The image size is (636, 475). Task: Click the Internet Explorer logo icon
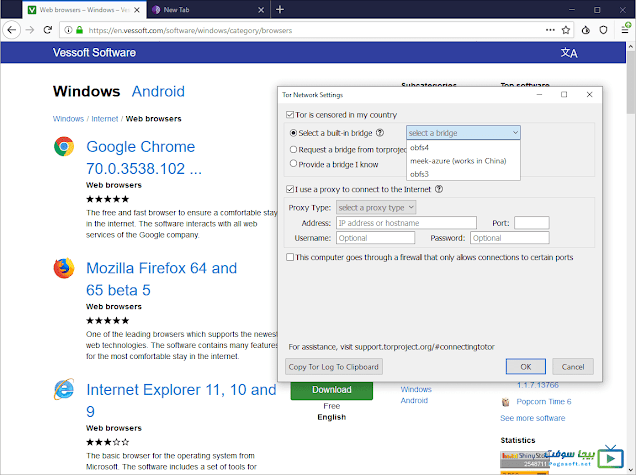click(x=64, y=389)
